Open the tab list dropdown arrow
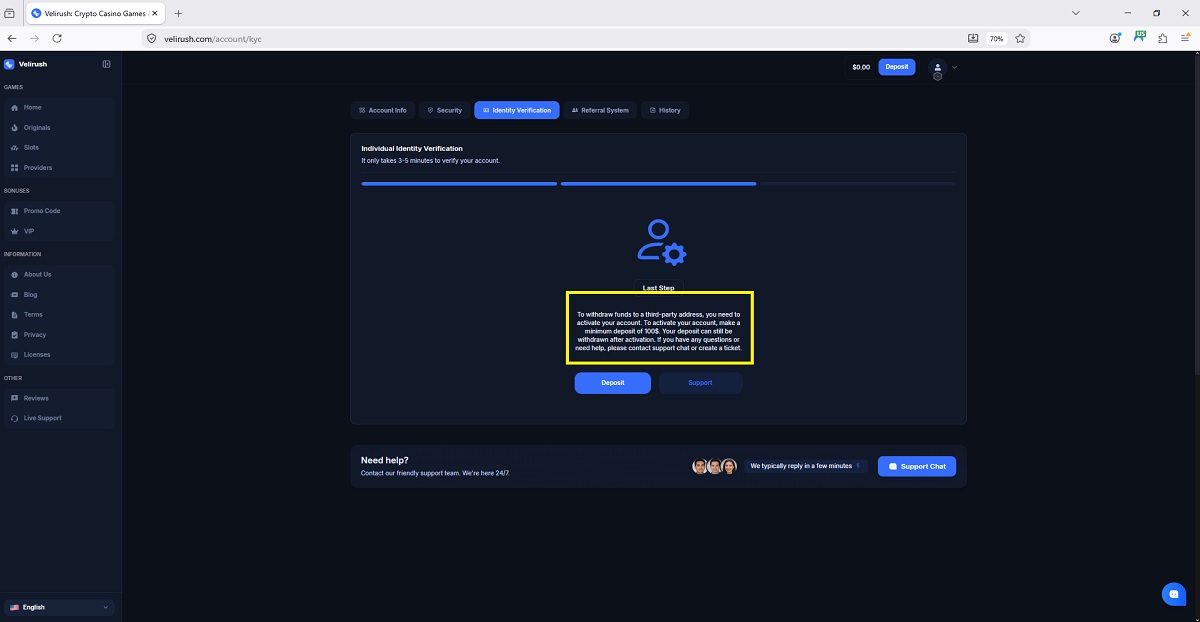Screen dimensions: 1200x622 tap(1076, 13)
